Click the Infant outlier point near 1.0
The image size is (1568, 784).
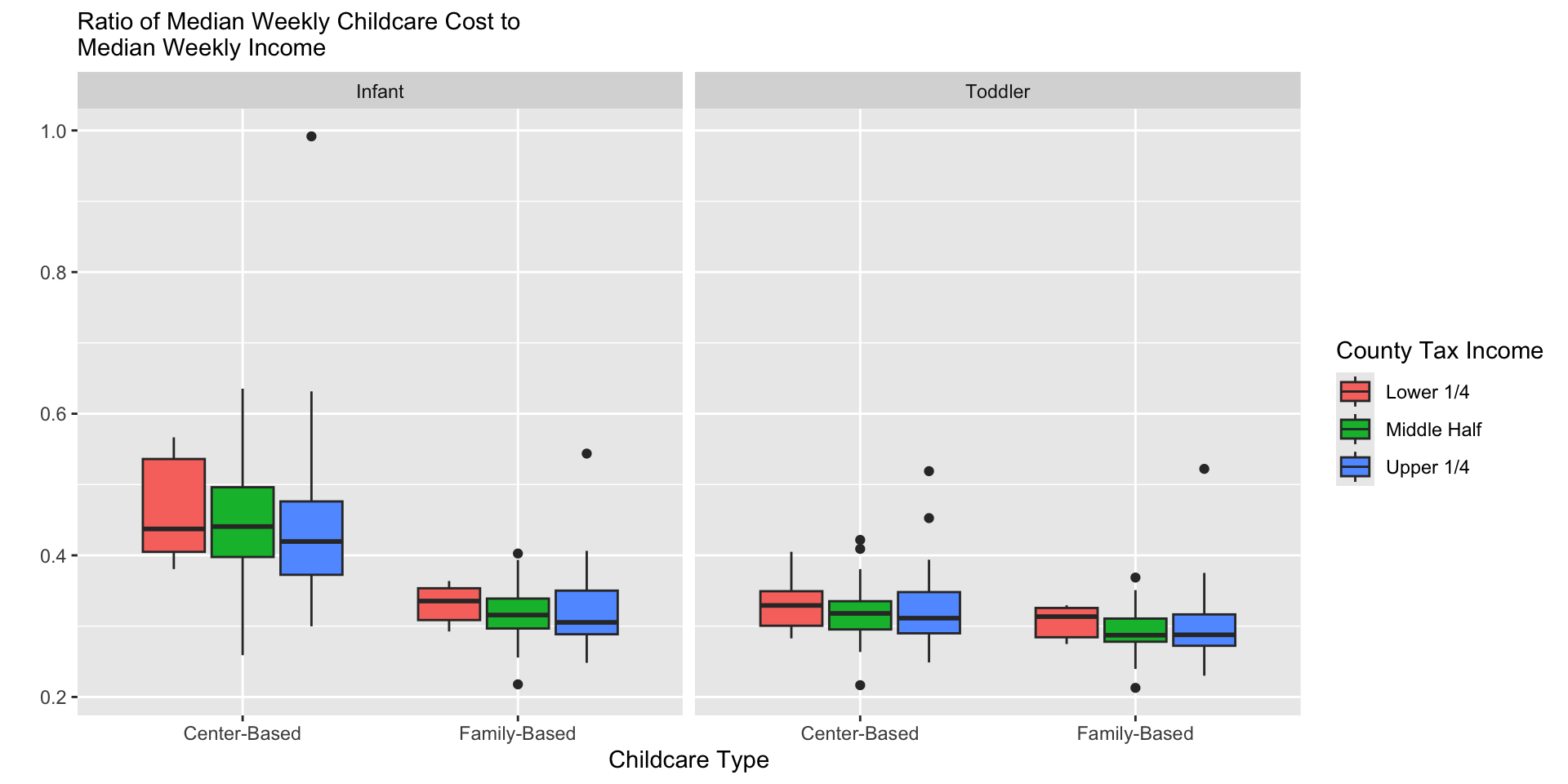point(311,136)
